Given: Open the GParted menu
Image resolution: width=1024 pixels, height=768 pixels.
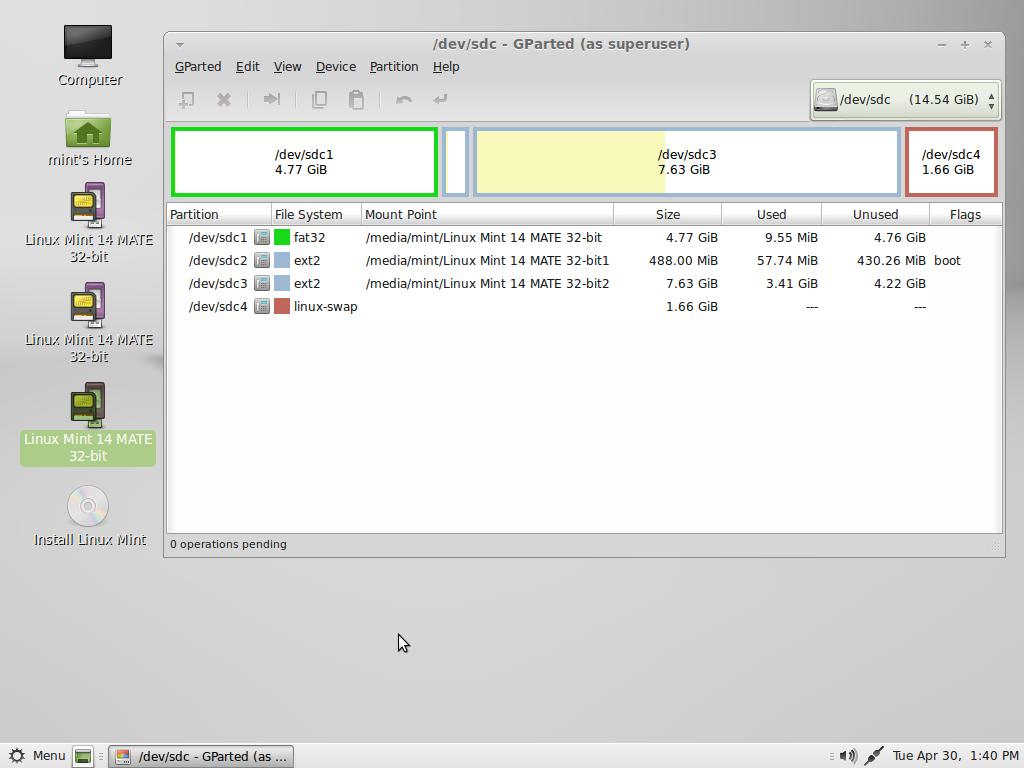Looking at the screenshot, I should click(198, 66).
